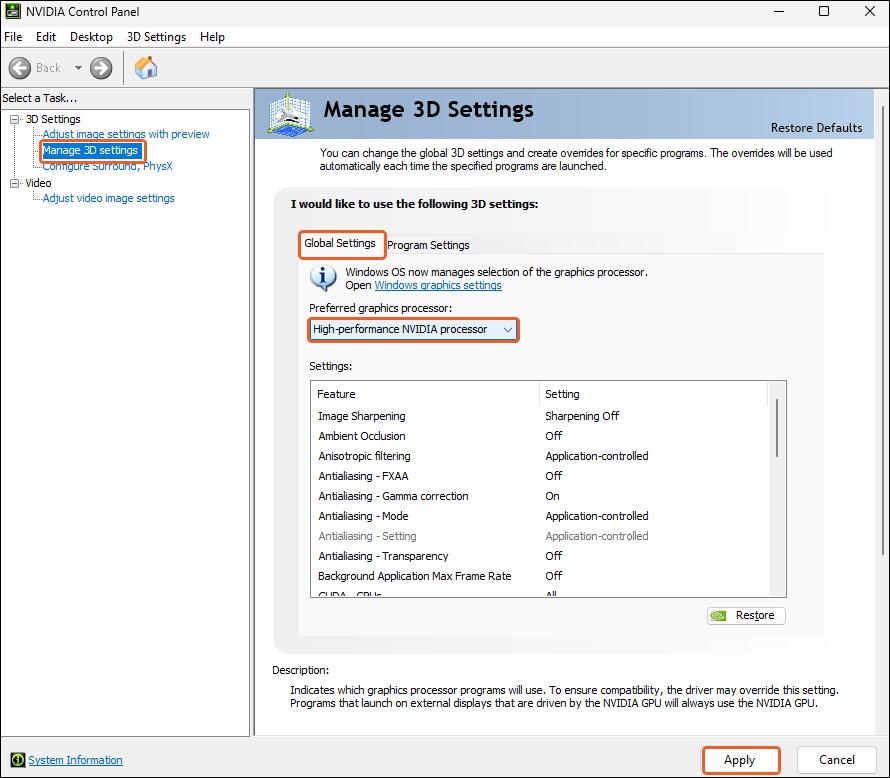
Task: Click Application-controlled value for Anisotropic filtering
Action: coord(597,456)
